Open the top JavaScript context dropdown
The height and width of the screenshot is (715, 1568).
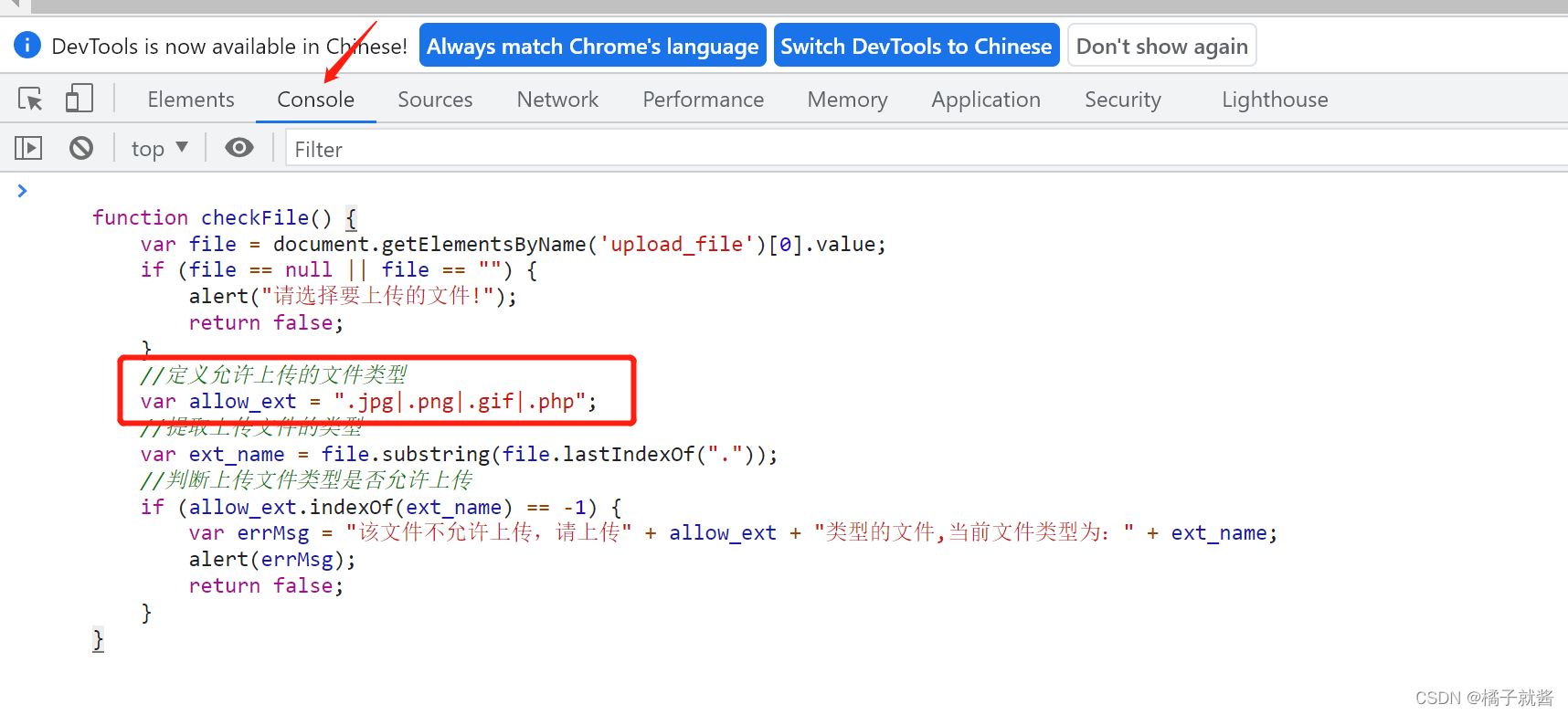159,148
